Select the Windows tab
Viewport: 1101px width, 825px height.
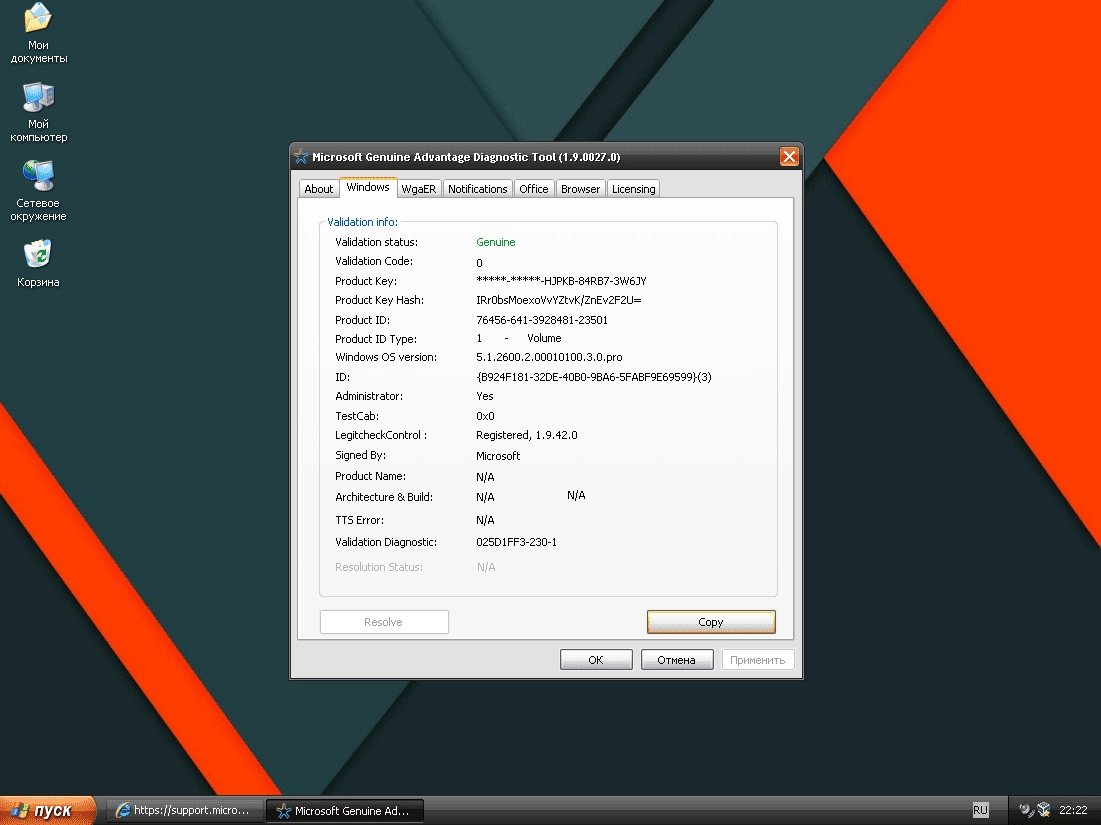click(x=368, y=187)
